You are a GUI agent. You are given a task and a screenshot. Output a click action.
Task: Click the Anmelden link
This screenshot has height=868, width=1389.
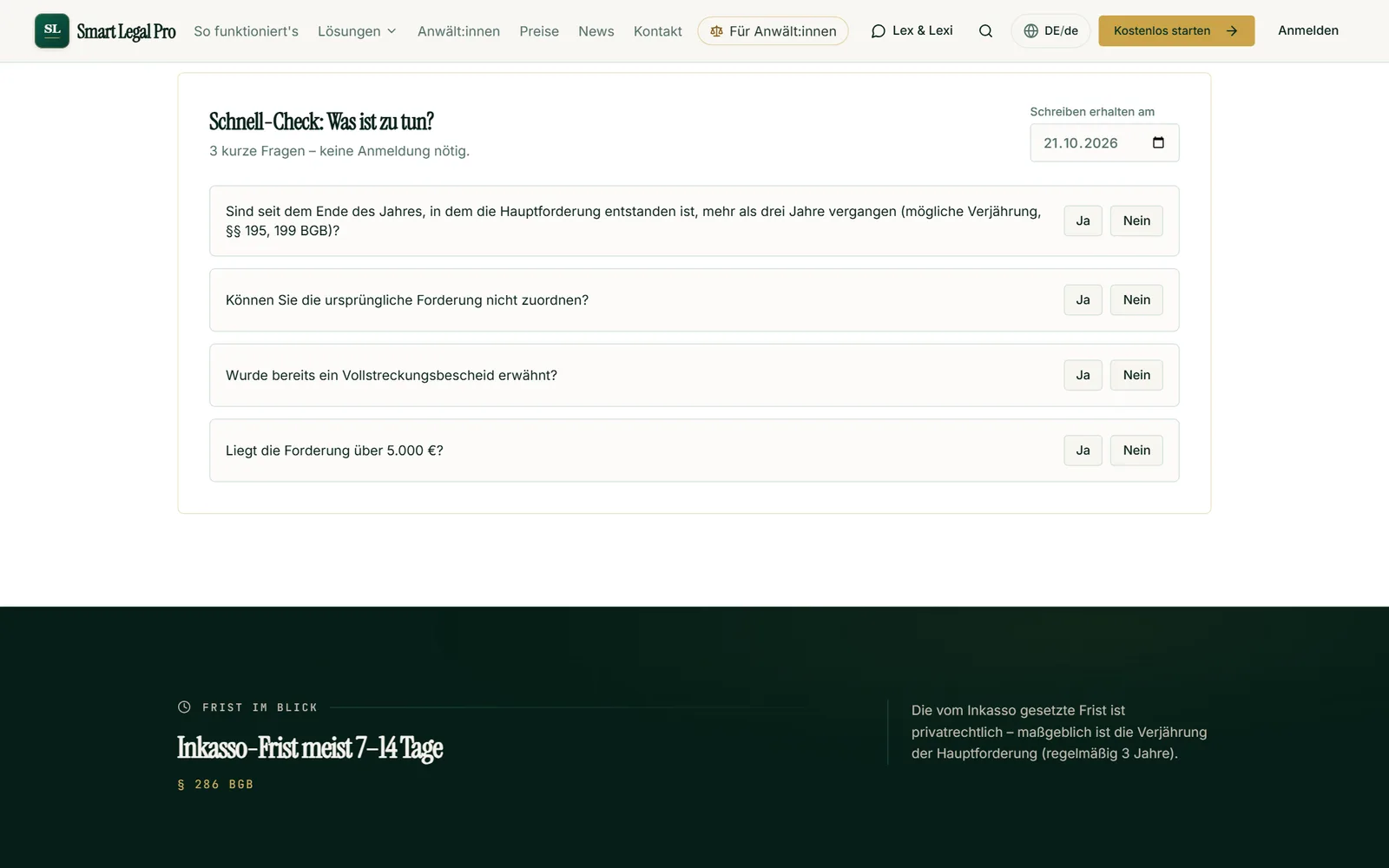(1307, 30)
